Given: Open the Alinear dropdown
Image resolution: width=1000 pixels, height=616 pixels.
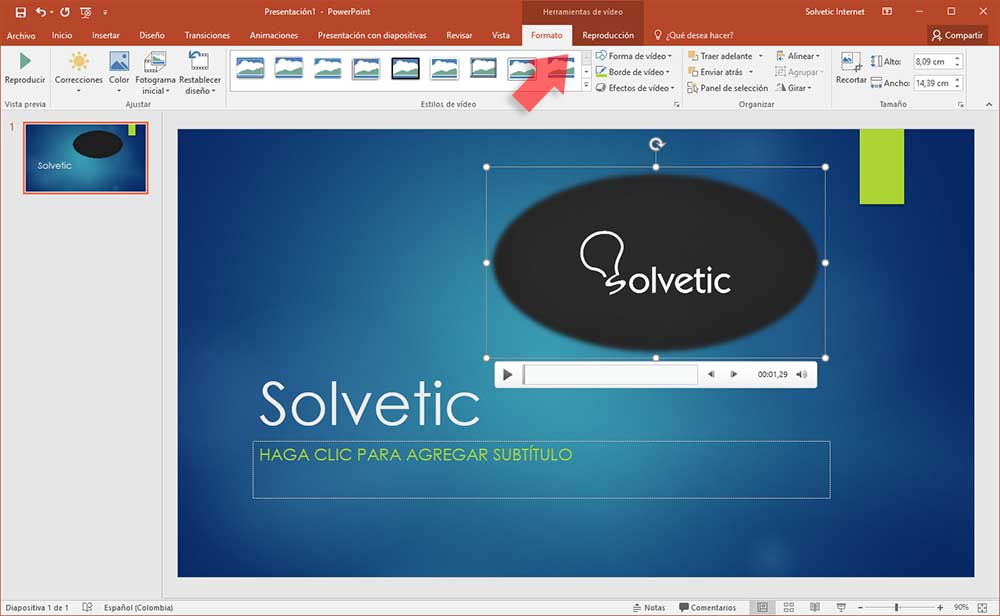Looking at the screenshot, I should [x=798, y=55].
